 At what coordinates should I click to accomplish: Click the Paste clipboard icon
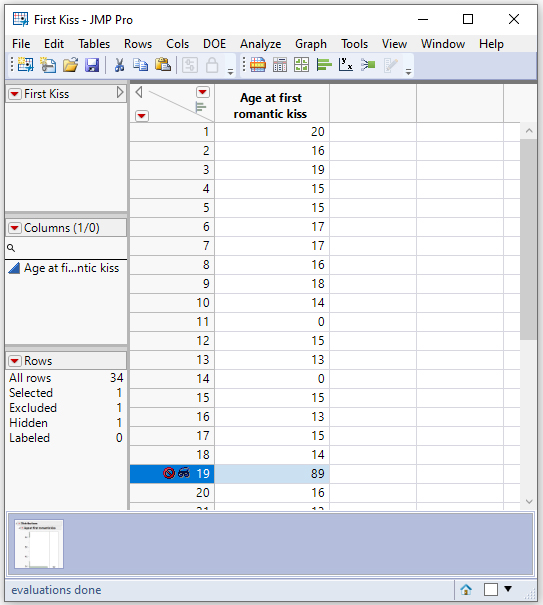point(163,65)
